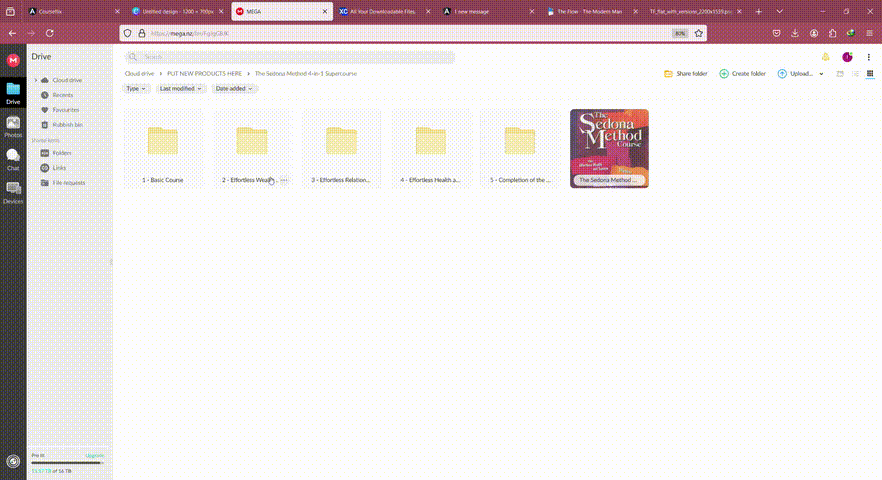This screenshot has height=480, width=882.
Task: Go forward in browser history
Action: click(31, 33)
